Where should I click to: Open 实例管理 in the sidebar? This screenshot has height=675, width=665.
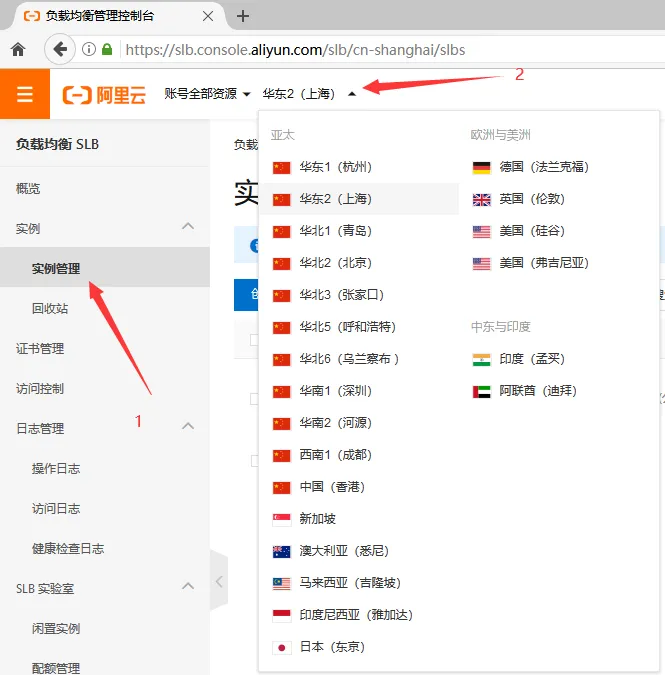105,268
